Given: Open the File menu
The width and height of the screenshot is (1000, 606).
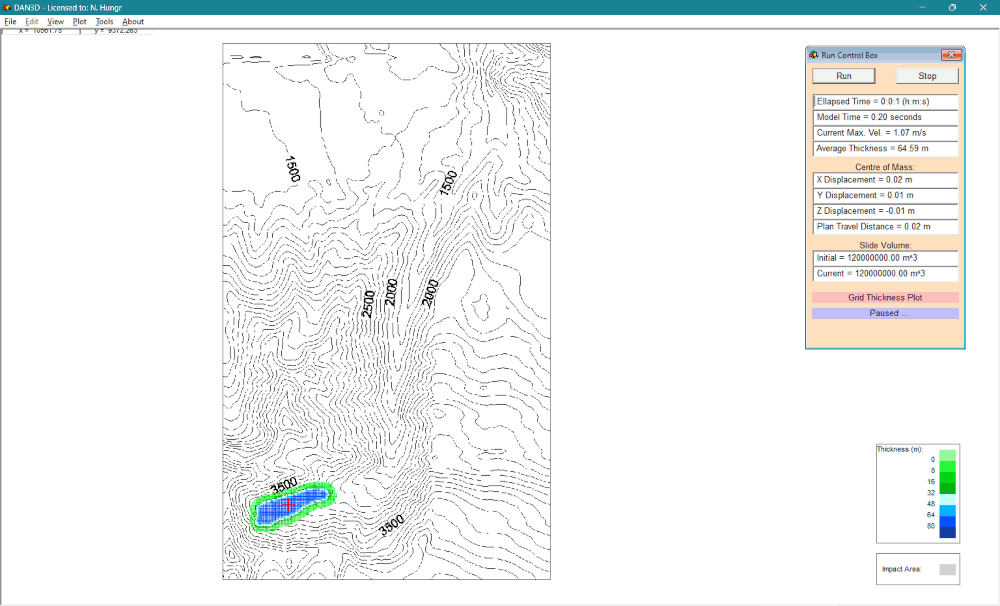Looking at the screenshot, I should [10, 21].
